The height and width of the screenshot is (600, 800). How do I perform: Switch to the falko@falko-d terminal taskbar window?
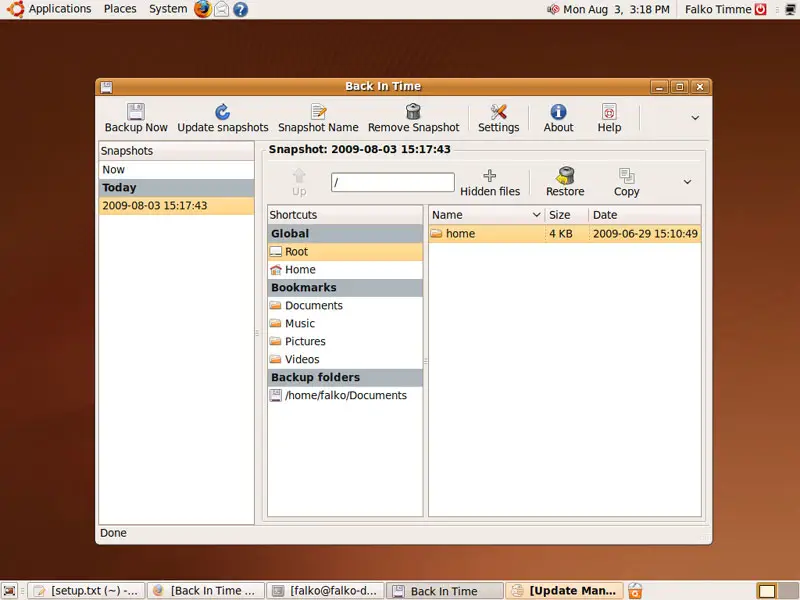point(326,591)
